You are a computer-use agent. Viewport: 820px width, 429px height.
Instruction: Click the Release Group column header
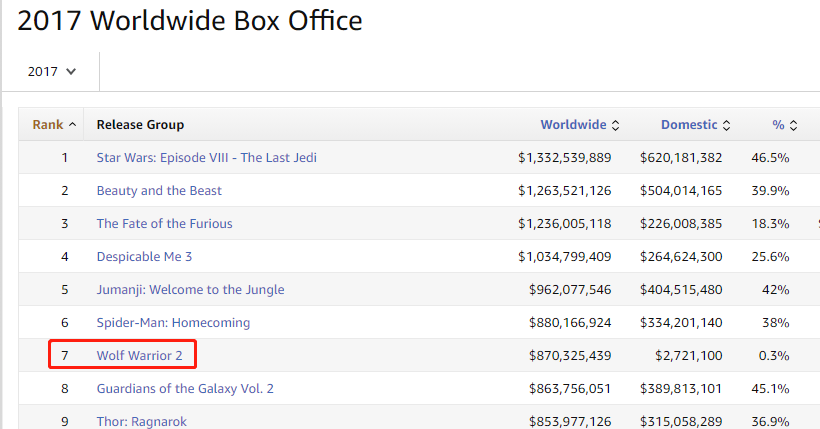(140, 125)
